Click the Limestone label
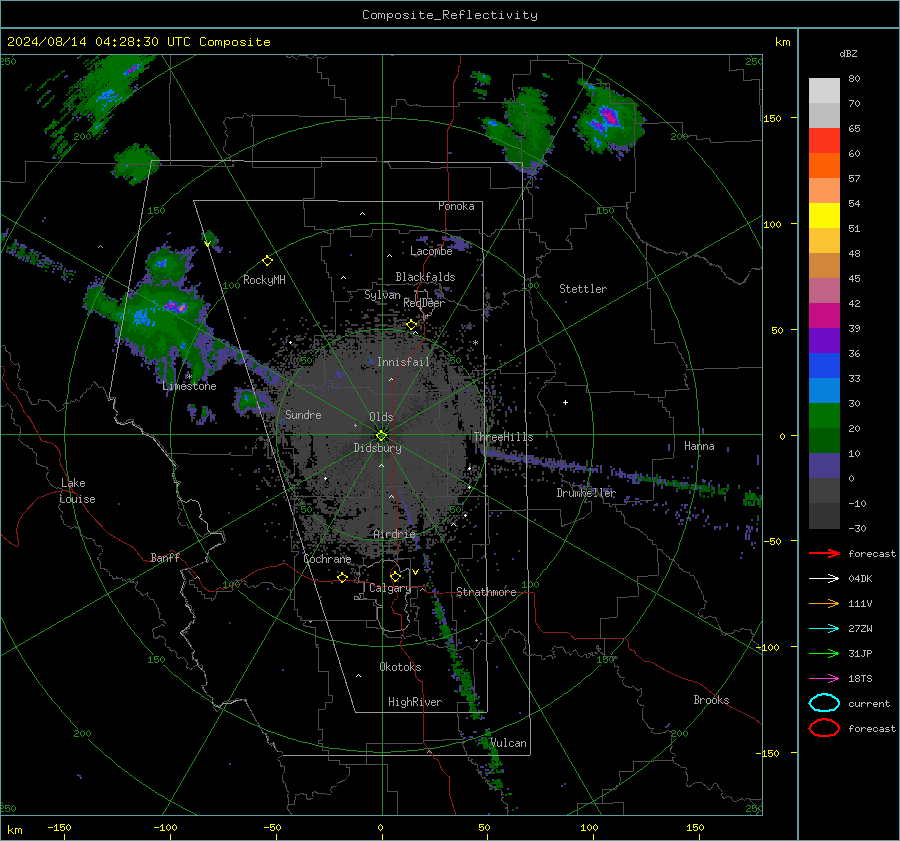 click(x=189, y=386)
